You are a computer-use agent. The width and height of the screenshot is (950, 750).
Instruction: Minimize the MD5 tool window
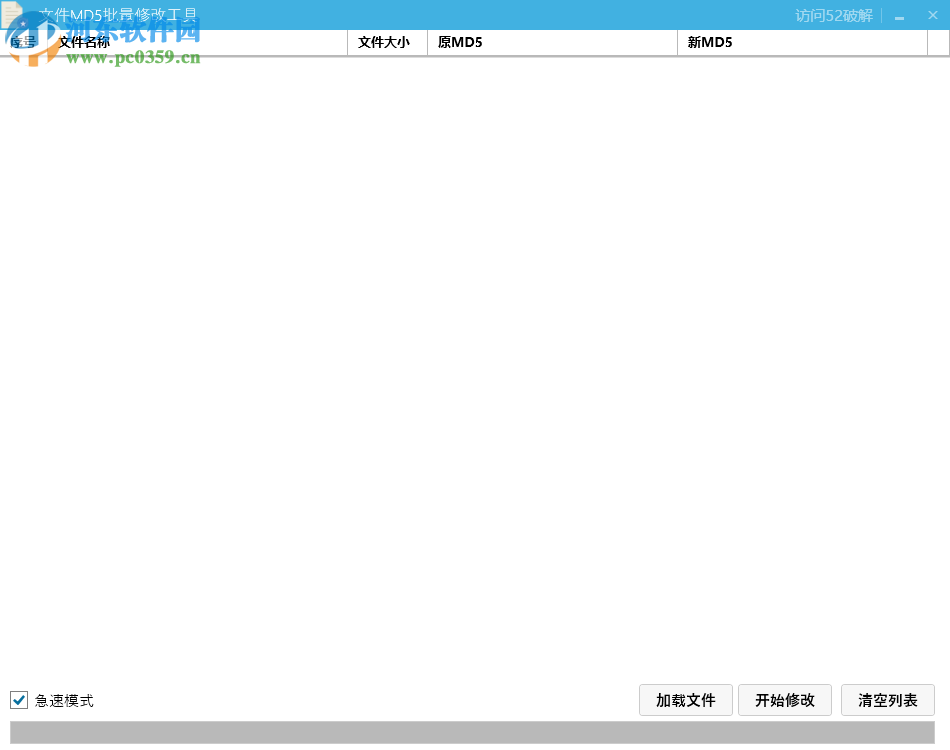pyautogui.click(x=899, y=15)
